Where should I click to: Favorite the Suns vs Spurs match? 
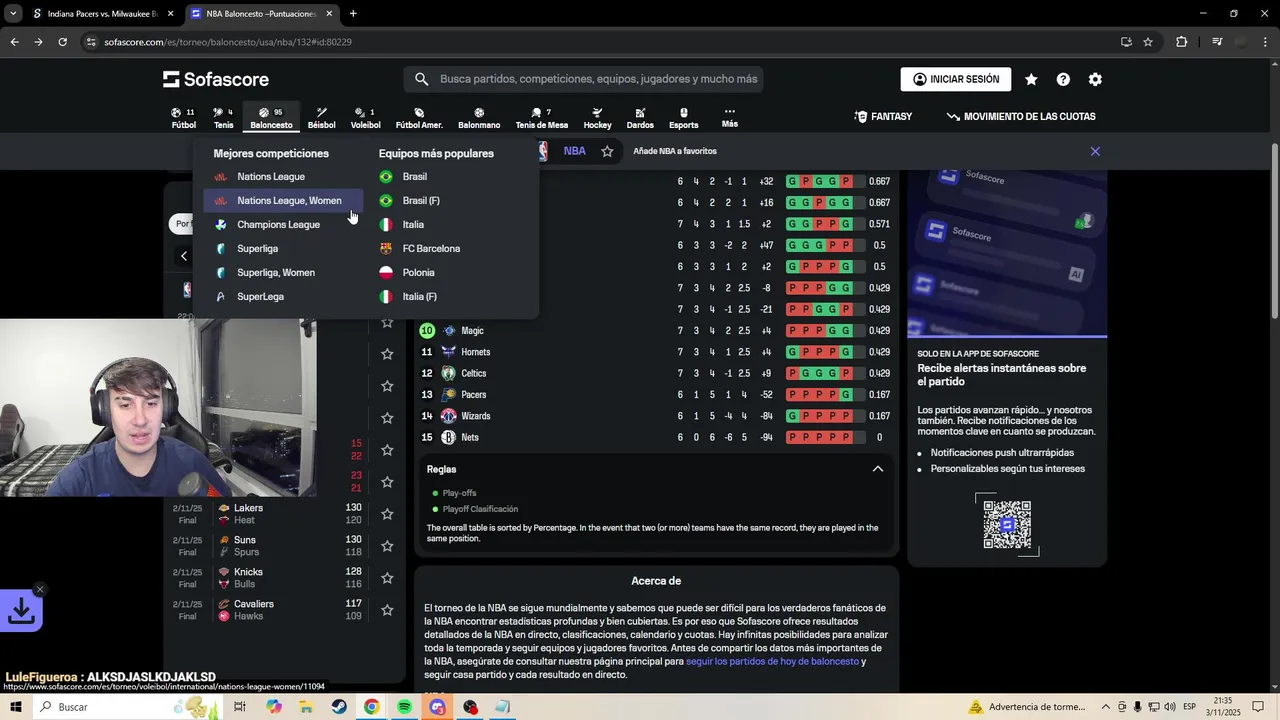point(387,546)
